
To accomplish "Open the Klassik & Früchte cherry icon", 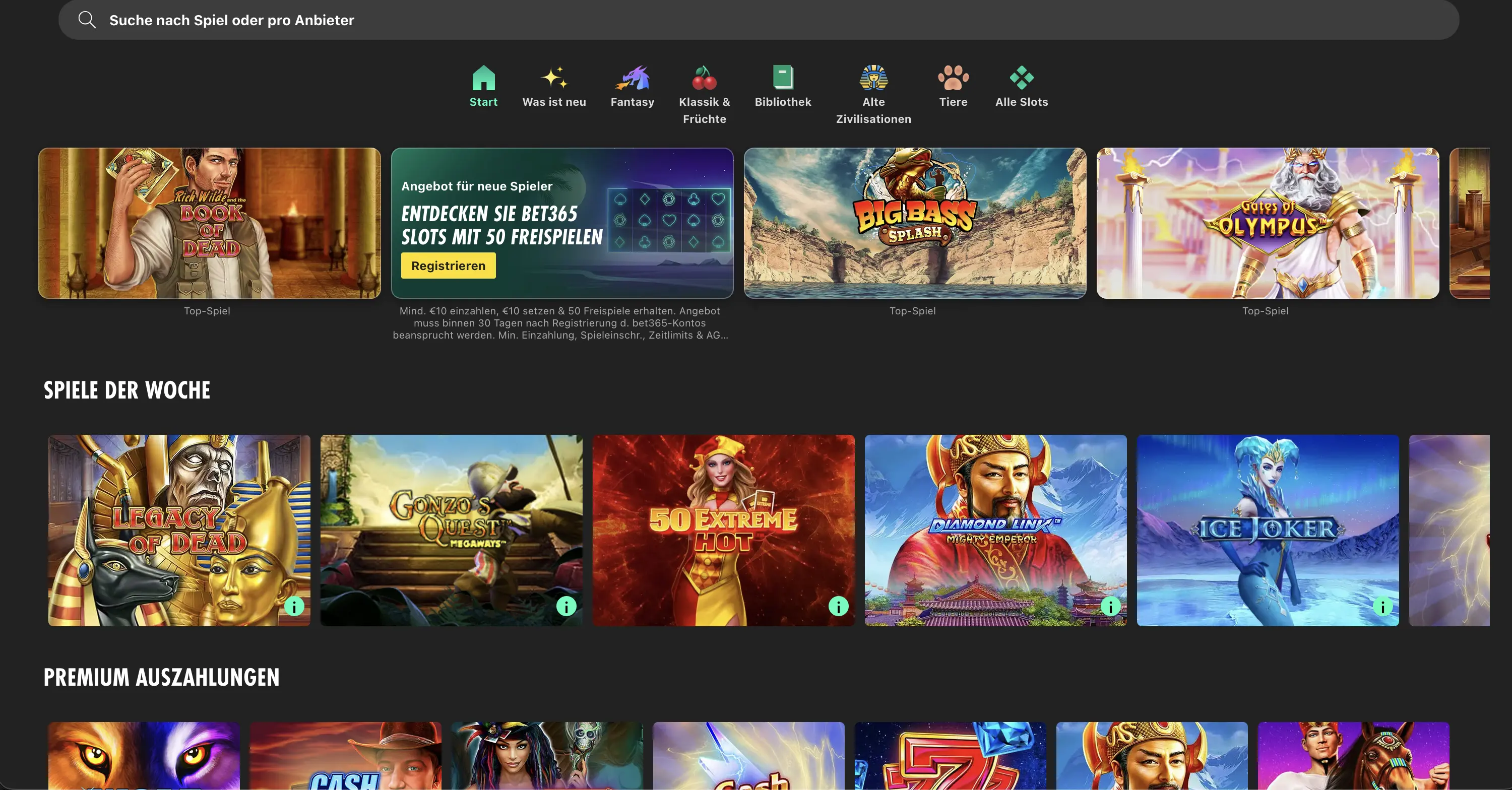I will click(704, 78).
